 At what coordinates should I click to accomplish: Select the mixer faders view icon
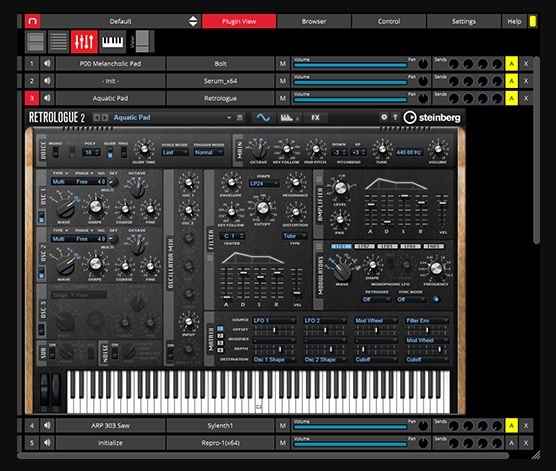(x=84, y=41)
